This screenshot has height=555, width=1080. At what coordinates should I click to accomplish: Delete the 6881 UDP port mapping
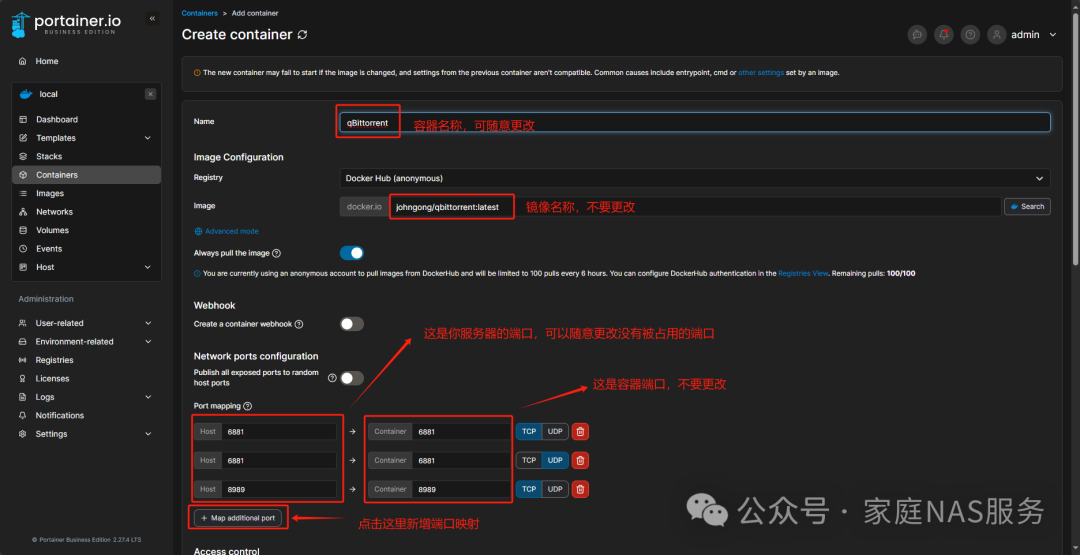pyautogui.click(x=580, y=460)
